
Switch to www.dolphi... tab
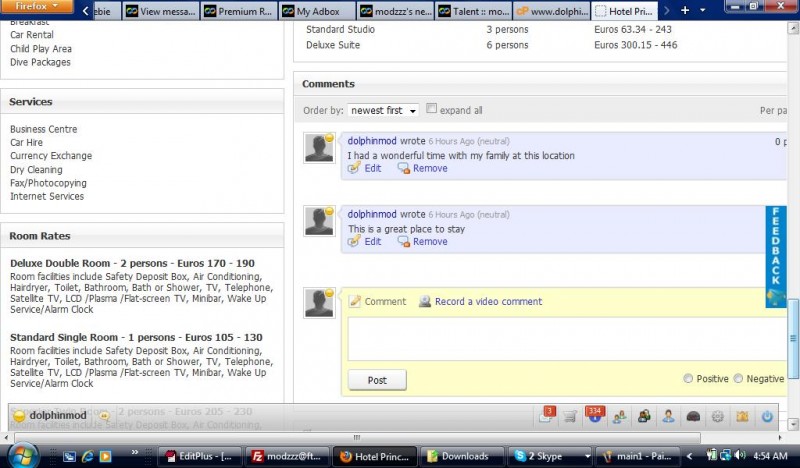tap(552, 11)
